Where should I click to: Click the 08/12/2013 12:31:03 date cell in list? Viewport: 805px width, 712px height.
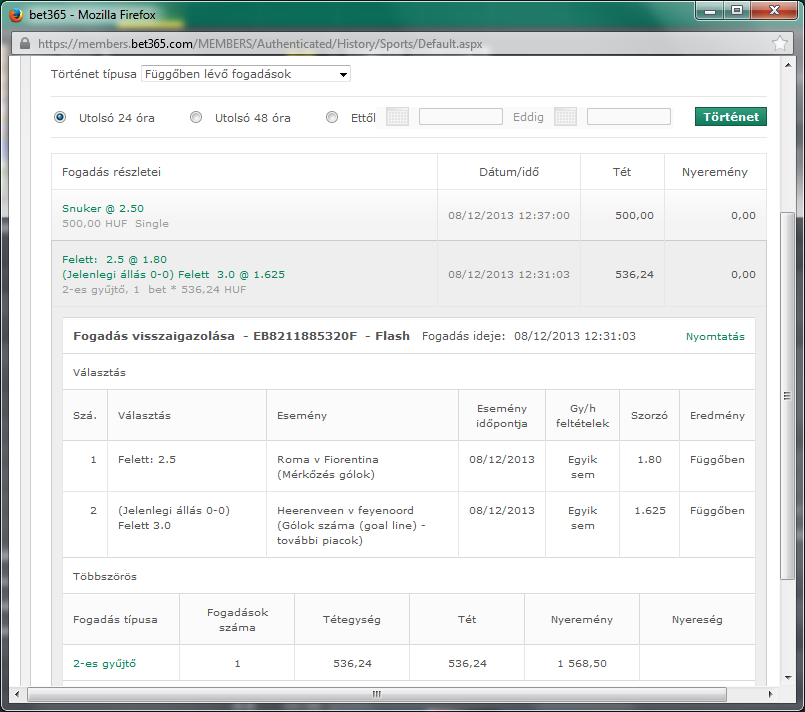coord(509,274)
